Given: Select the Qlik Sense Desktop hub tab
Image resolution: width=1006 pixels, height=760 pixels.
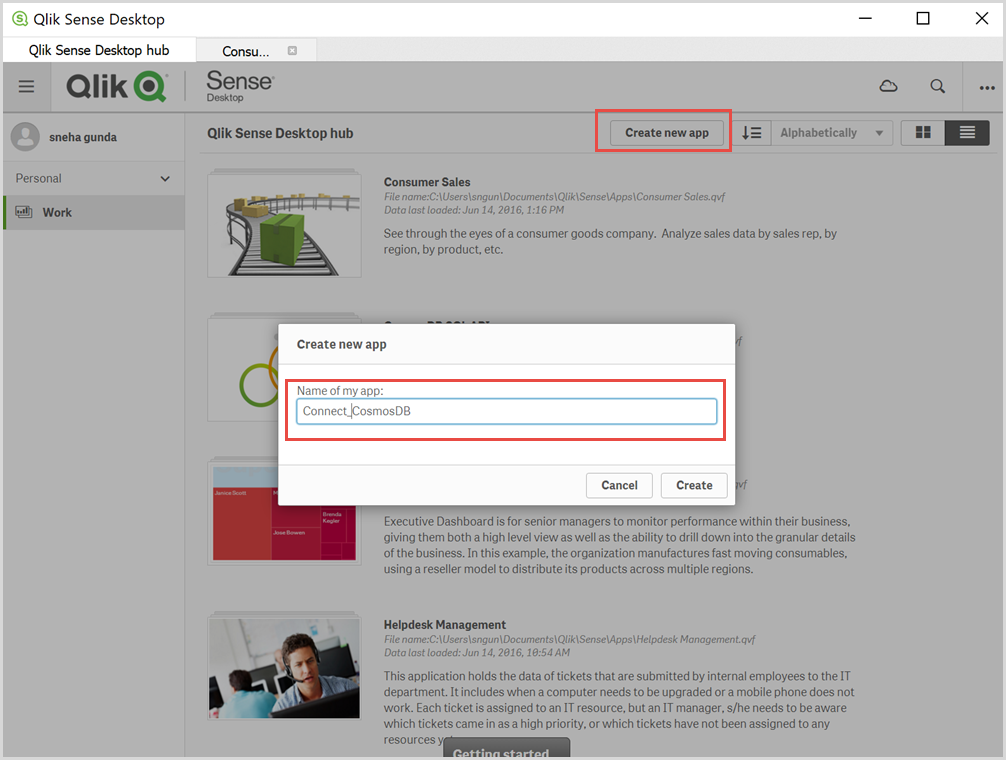Looking at the screenshot, I should 97,49.
